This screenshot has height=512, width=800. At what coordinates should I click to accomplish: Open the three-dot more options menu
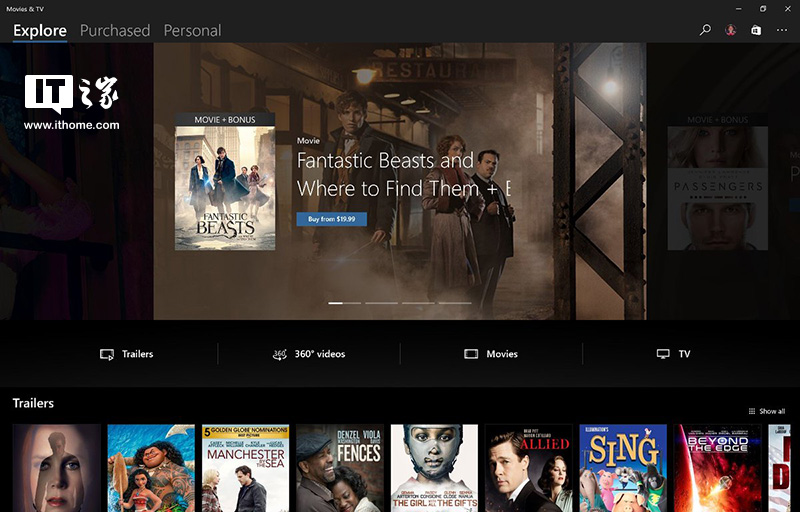(x=782, y=30)
